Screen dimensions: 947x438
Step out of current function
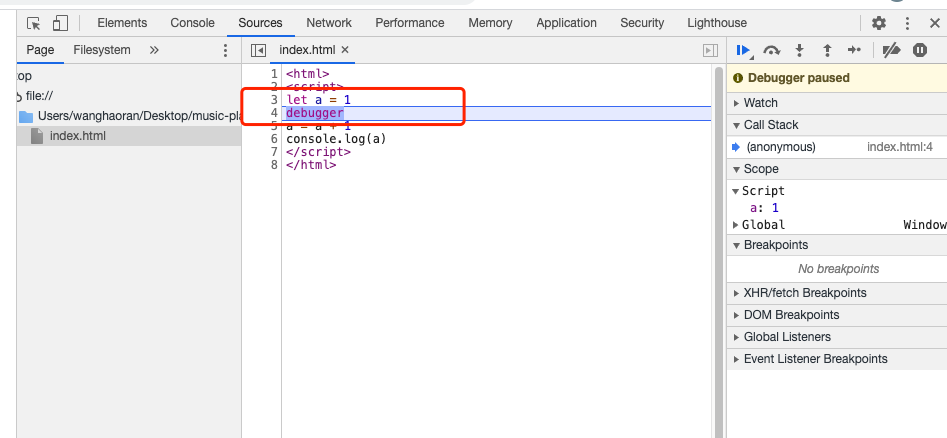click(827, 51)
